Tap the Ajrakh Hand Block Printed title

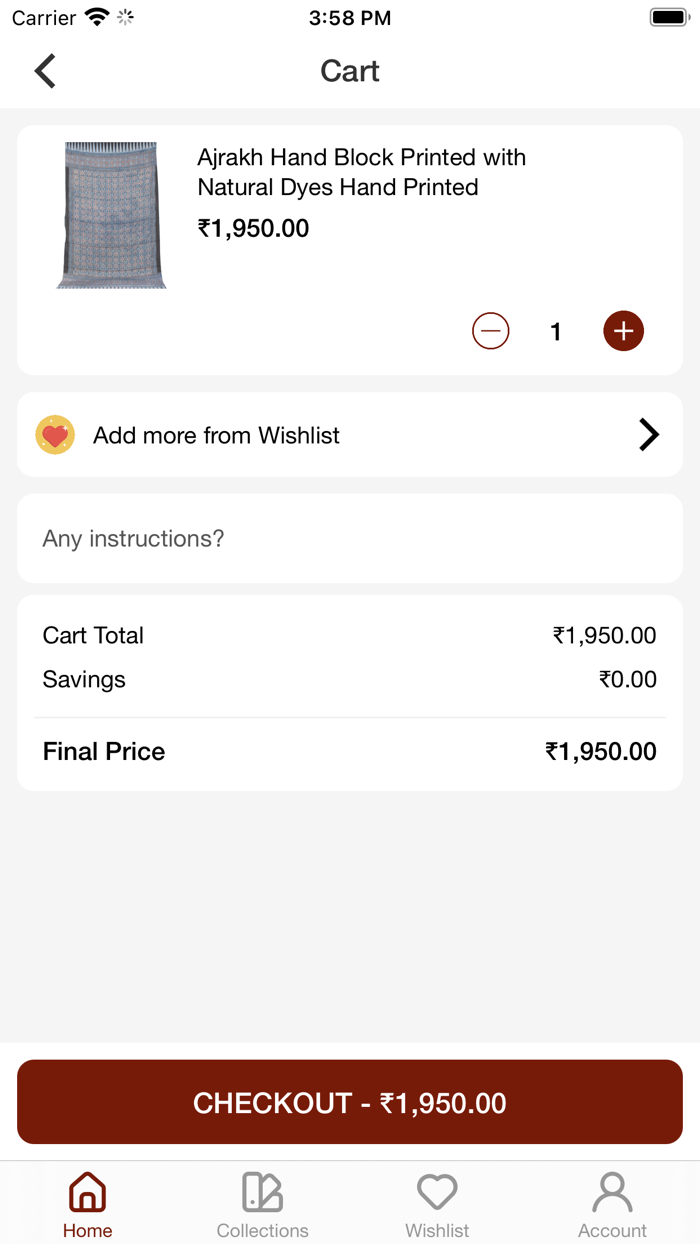(x=361, y=172)
